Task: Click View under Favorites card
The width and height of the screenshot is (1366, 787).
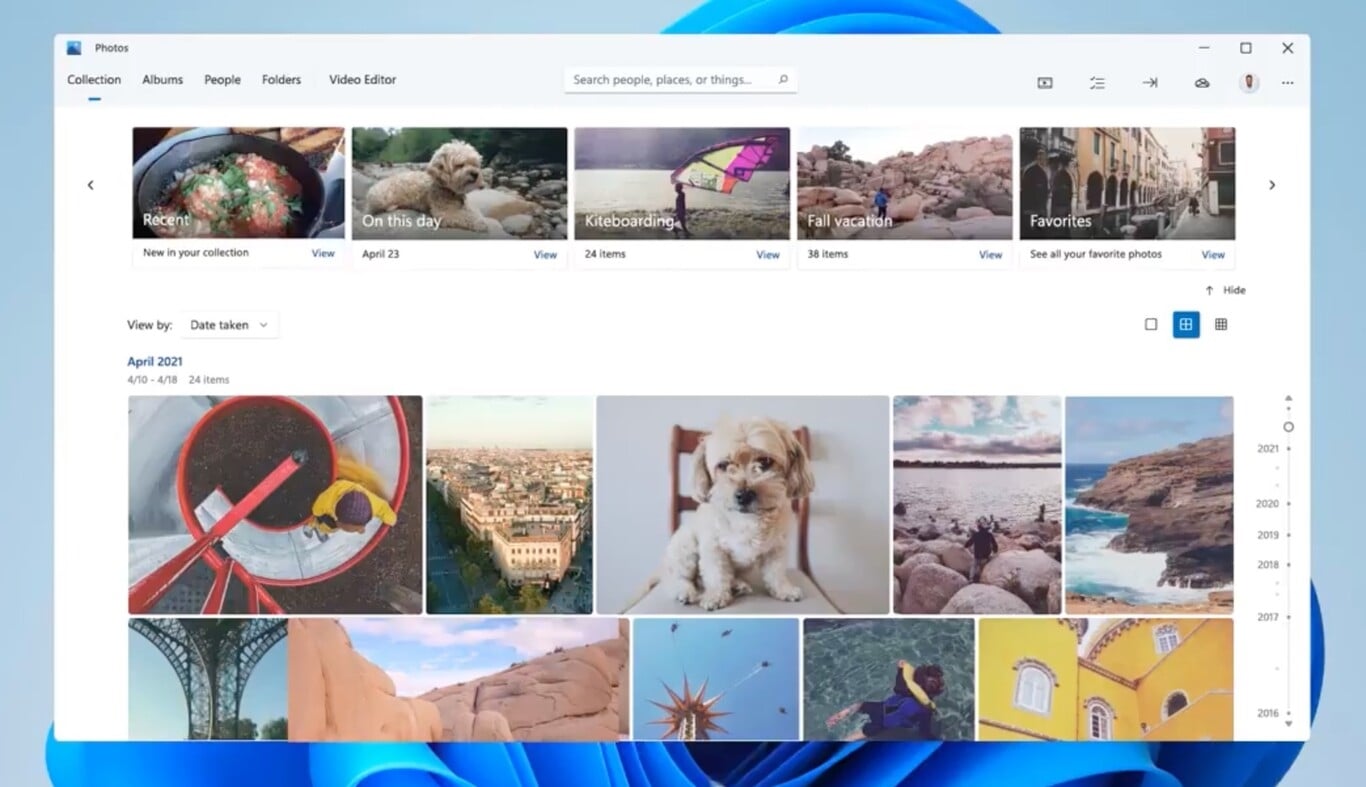Action: pyautogui.click(x=1213, y=255)
